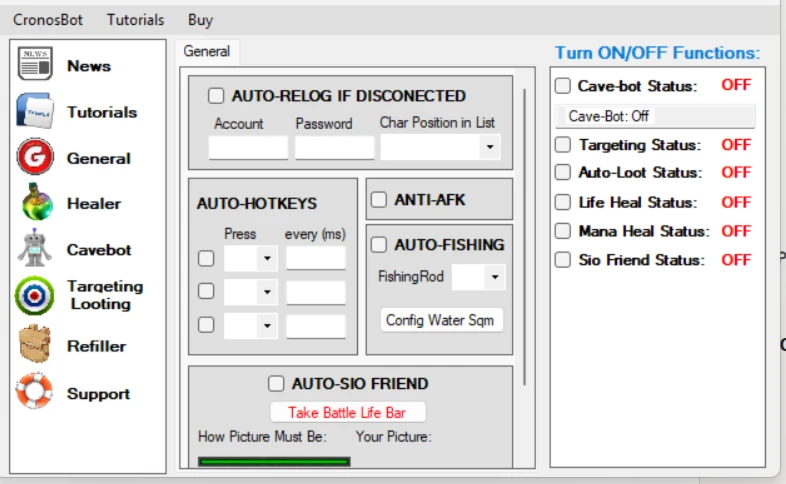Open Targeting Looting bullseye icon
The width and height of the screenshot is (786, 484).
[34, 296]
